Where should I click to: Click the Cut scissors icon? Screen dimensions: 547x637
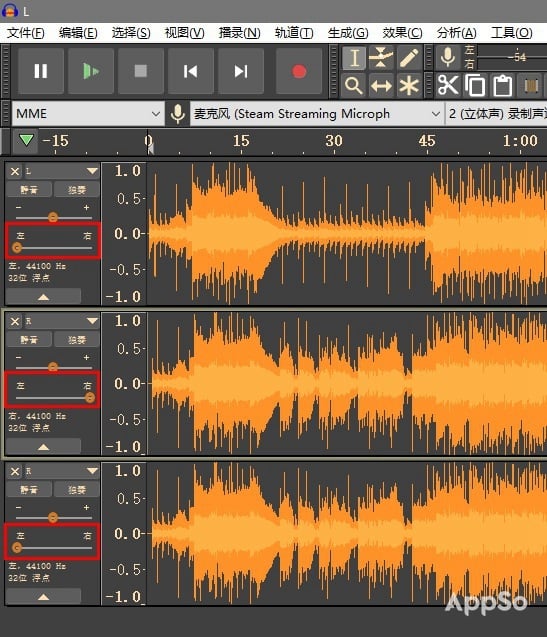[448, 86]
